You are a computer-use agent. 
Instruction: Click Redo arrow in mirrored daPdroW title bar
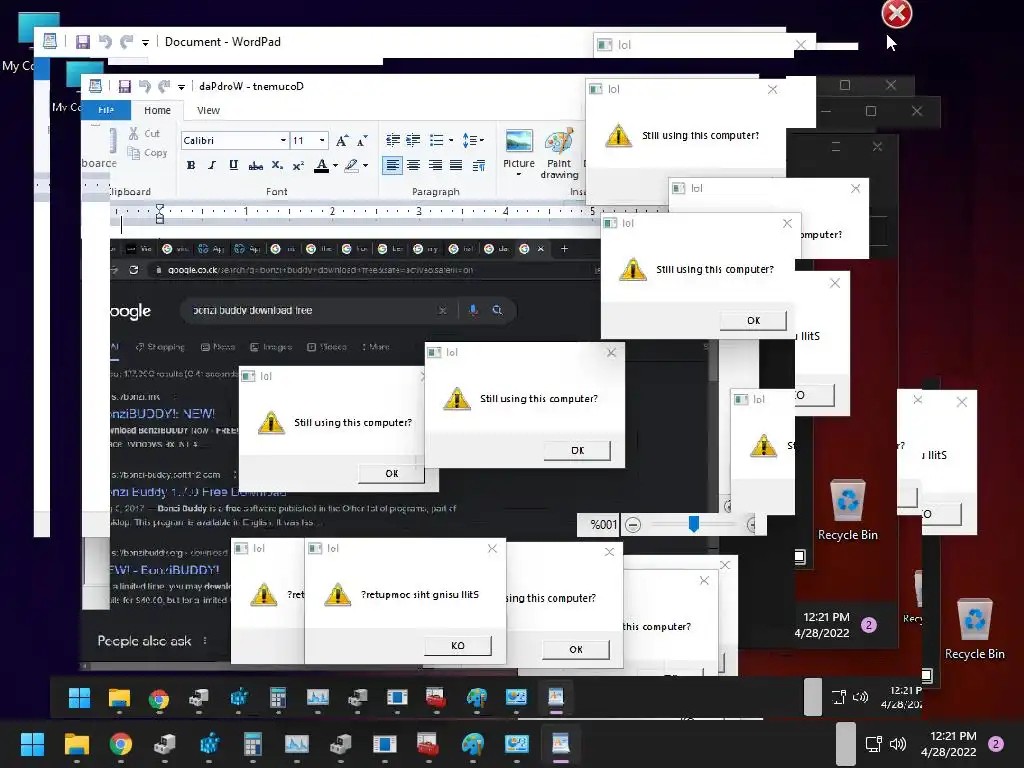tap(164, 86)
